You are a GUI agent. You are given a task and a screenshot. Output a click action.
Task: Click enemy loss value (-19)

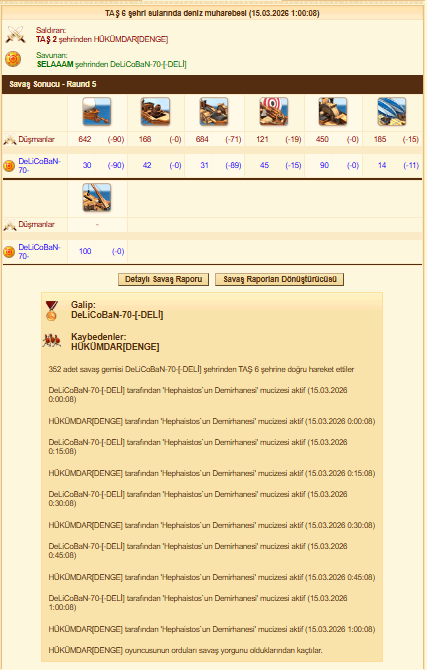coord(293,139)
